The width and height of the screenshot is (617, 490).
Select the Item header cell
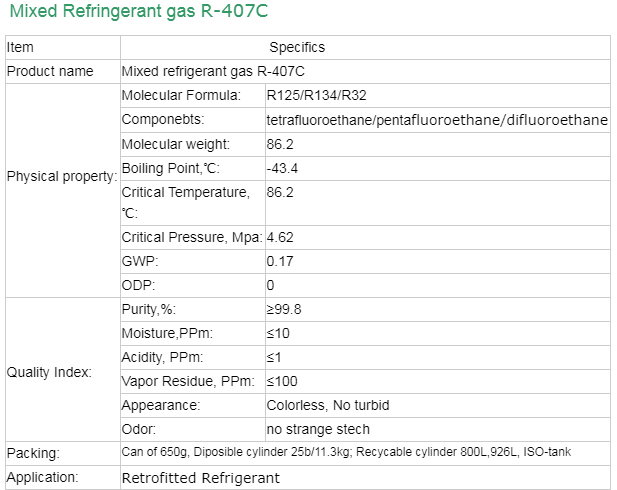point(20,47)
